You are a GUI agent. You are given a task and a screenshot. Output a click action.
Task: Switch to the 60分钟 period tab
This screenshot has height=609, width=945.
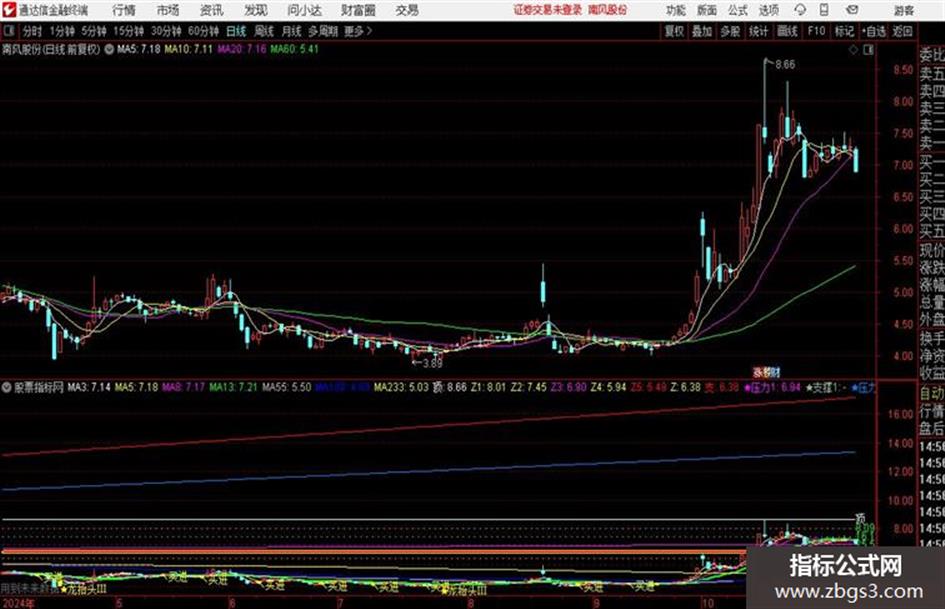204,31
